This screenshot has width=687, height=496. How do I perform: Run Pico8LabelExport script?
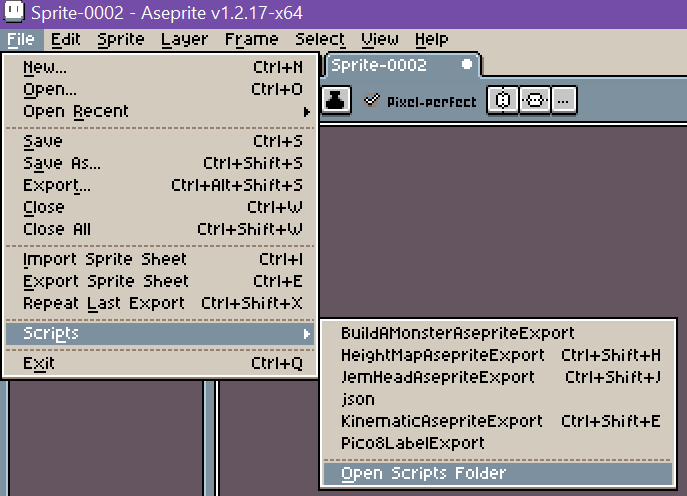(x=498, y=443)
